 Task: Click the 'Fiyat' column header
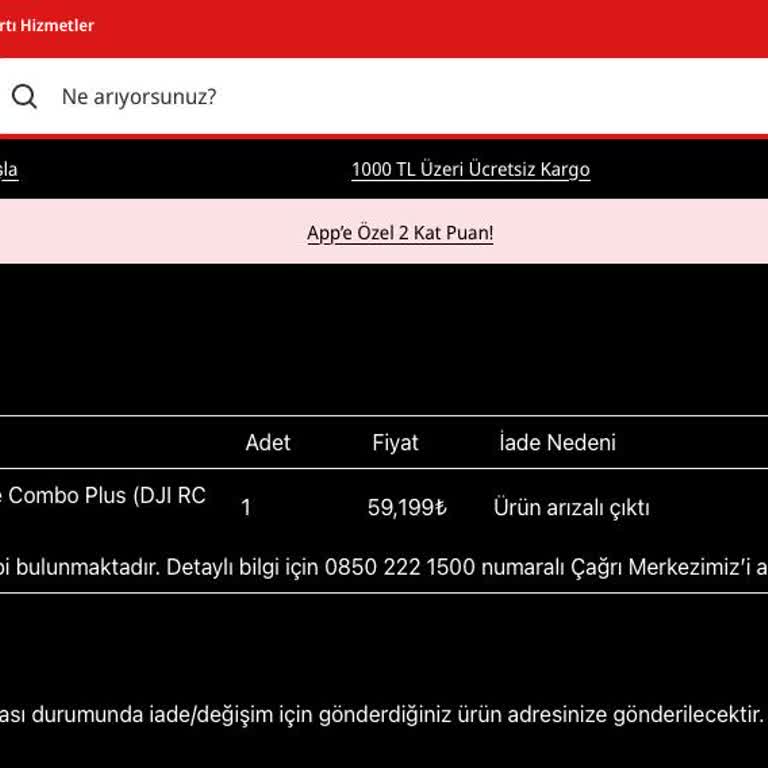click(x=395, y=442)
